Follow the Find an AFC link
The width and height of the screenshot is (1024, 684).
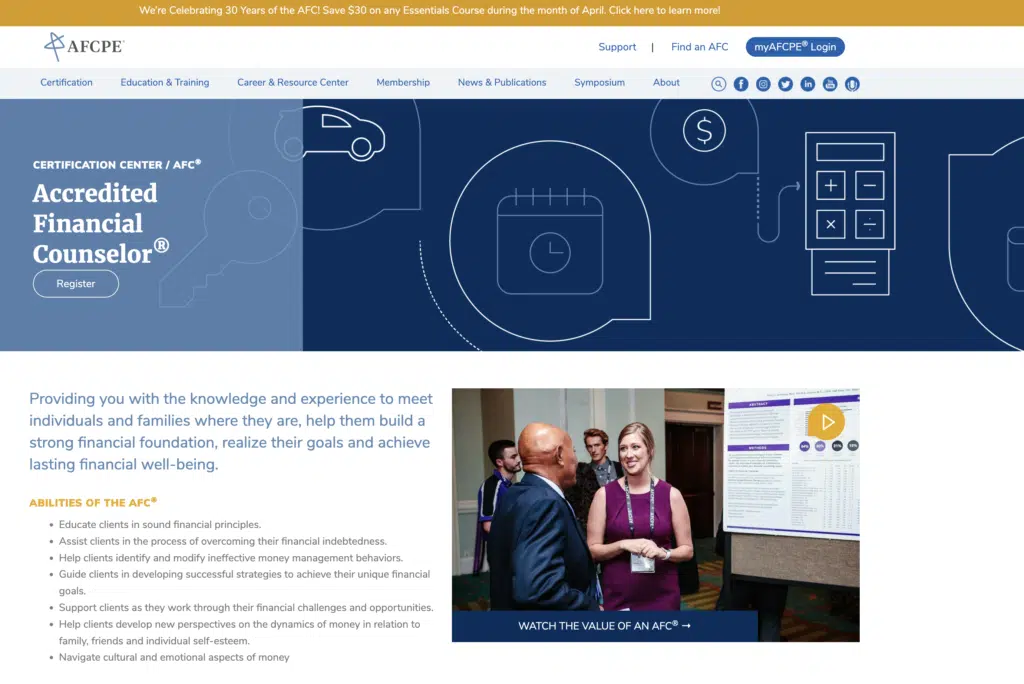pos(699,47)
